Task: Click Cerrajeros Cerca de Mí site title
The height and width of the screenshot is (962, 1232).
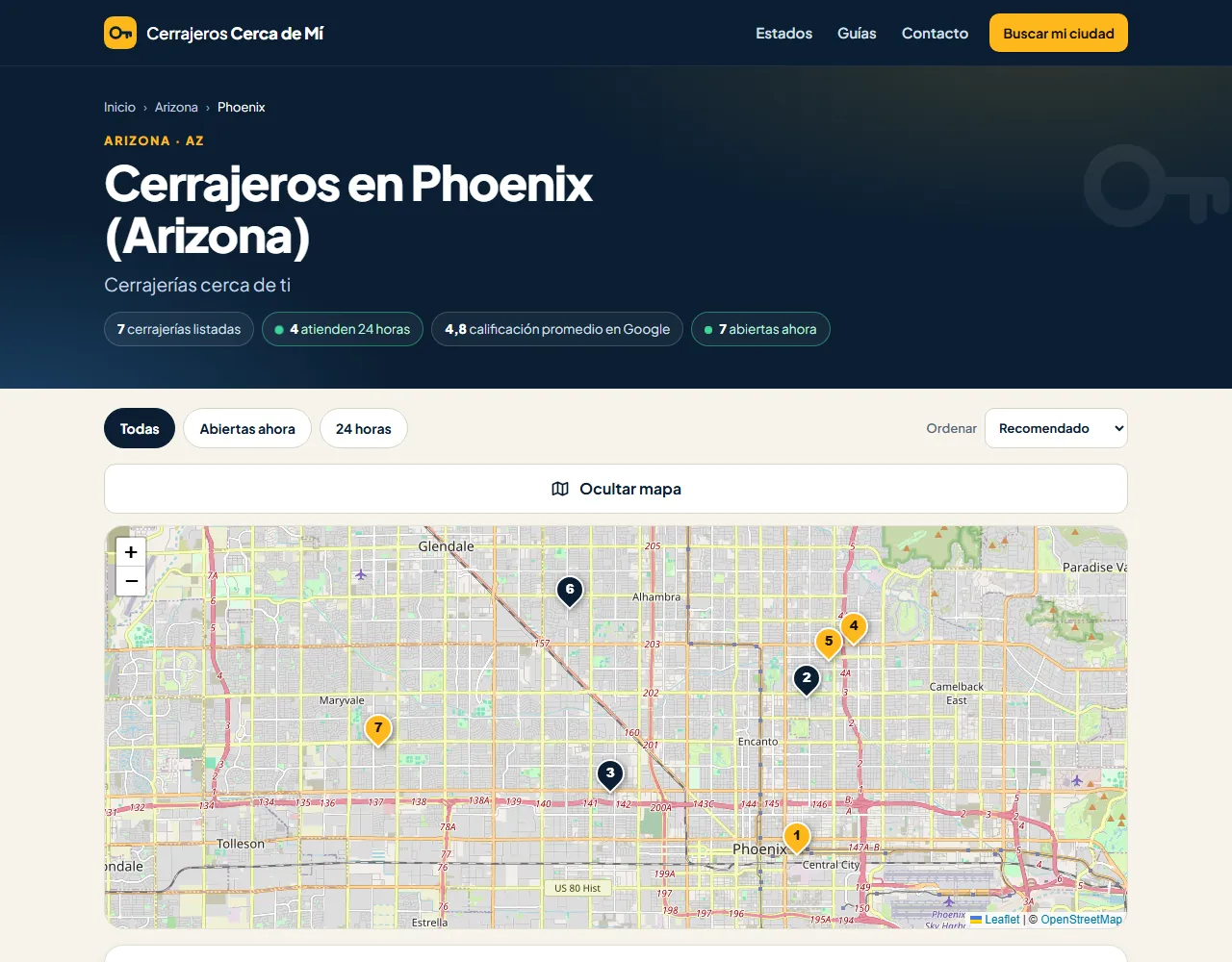Action: tap(235, 34)
